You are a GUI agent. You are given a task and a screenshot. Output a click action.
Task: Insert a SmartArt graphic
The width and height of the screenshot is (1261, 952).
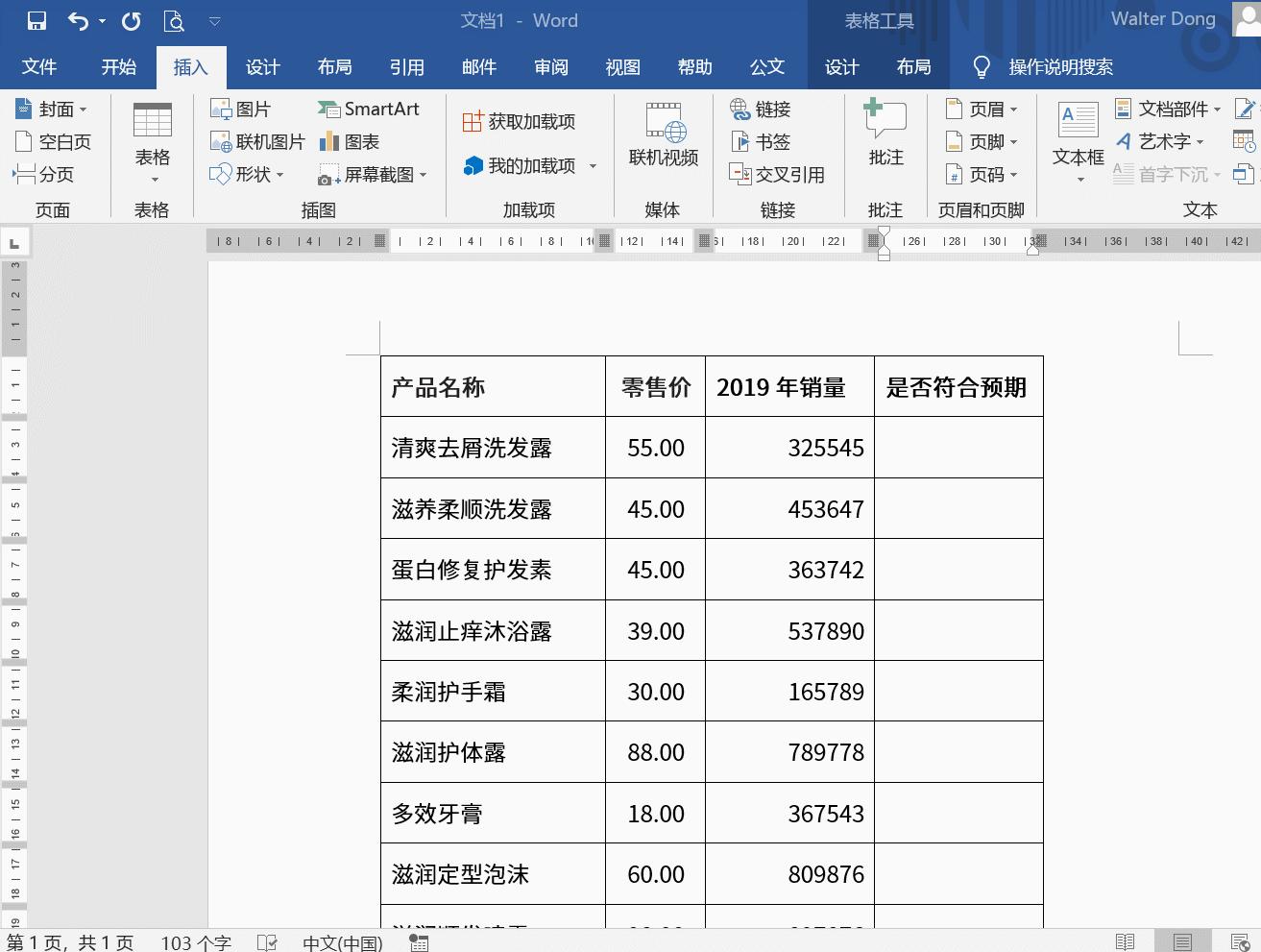pyautogui.click(x=370, y=109)
